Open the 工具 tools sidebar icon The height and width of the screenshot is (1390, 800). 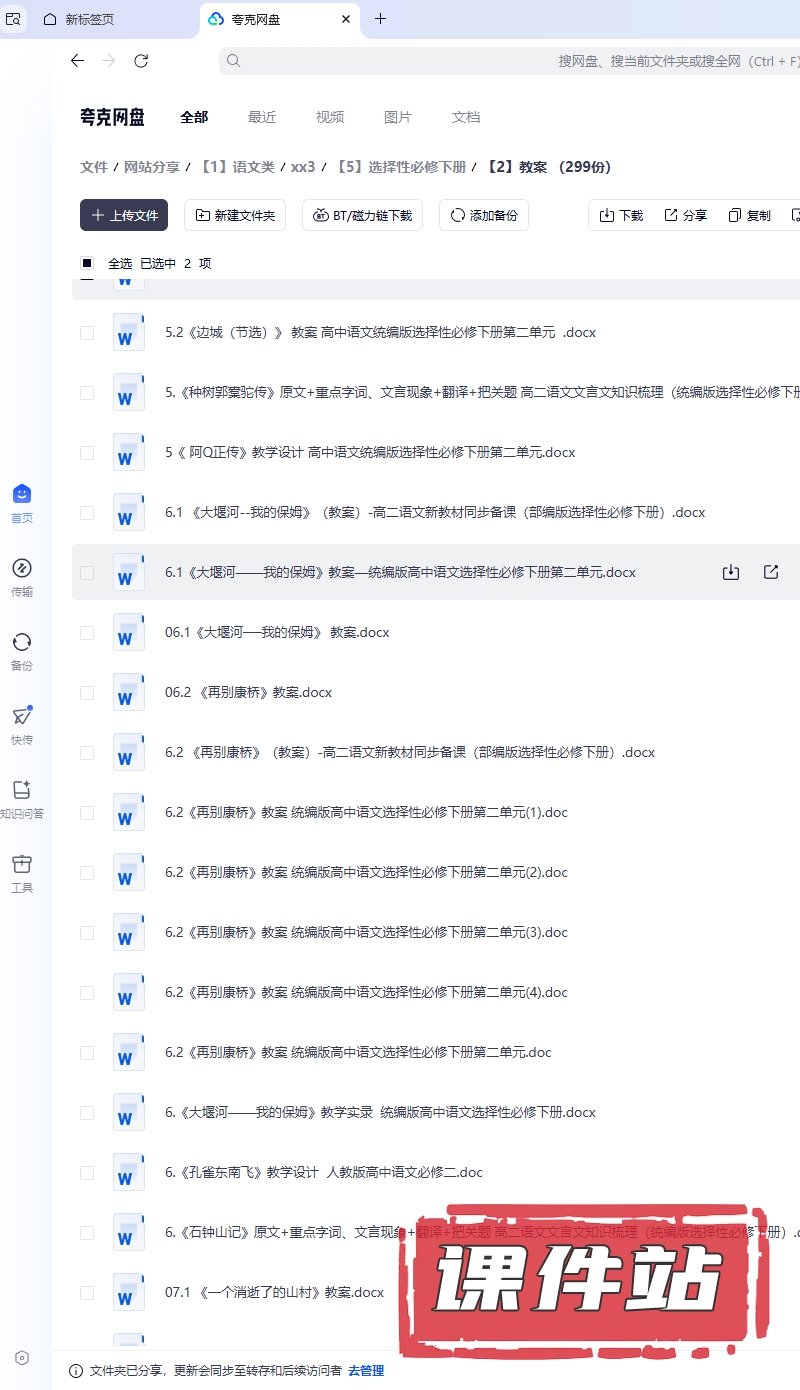pyautogui.click(x=22, y=873)
